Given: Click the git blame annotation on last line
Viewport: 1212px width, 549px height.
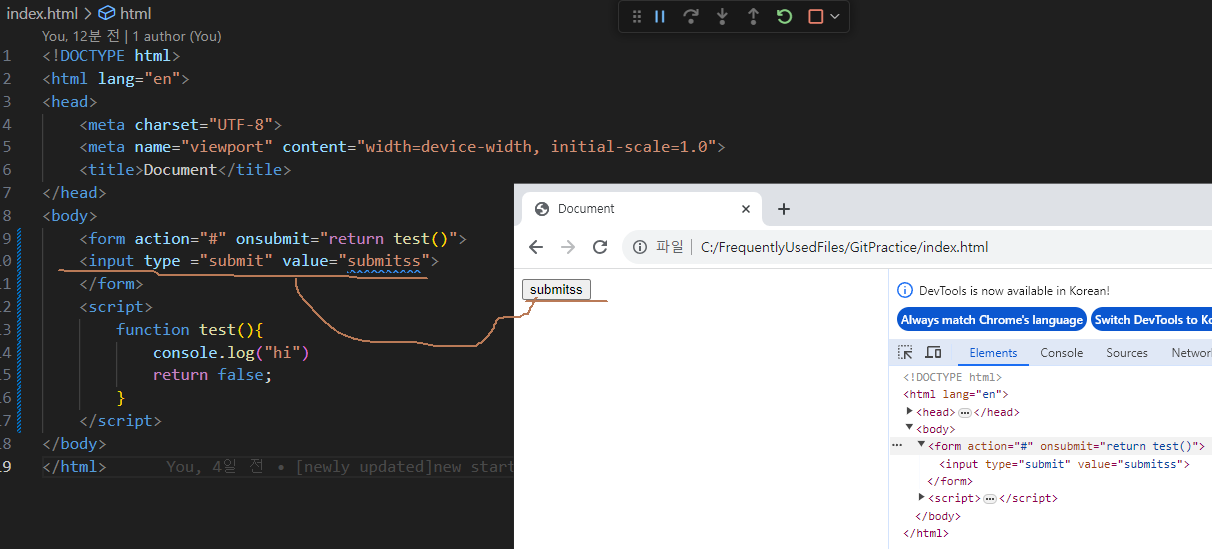Looking at the screenshot, I should (x=340, y=466).
